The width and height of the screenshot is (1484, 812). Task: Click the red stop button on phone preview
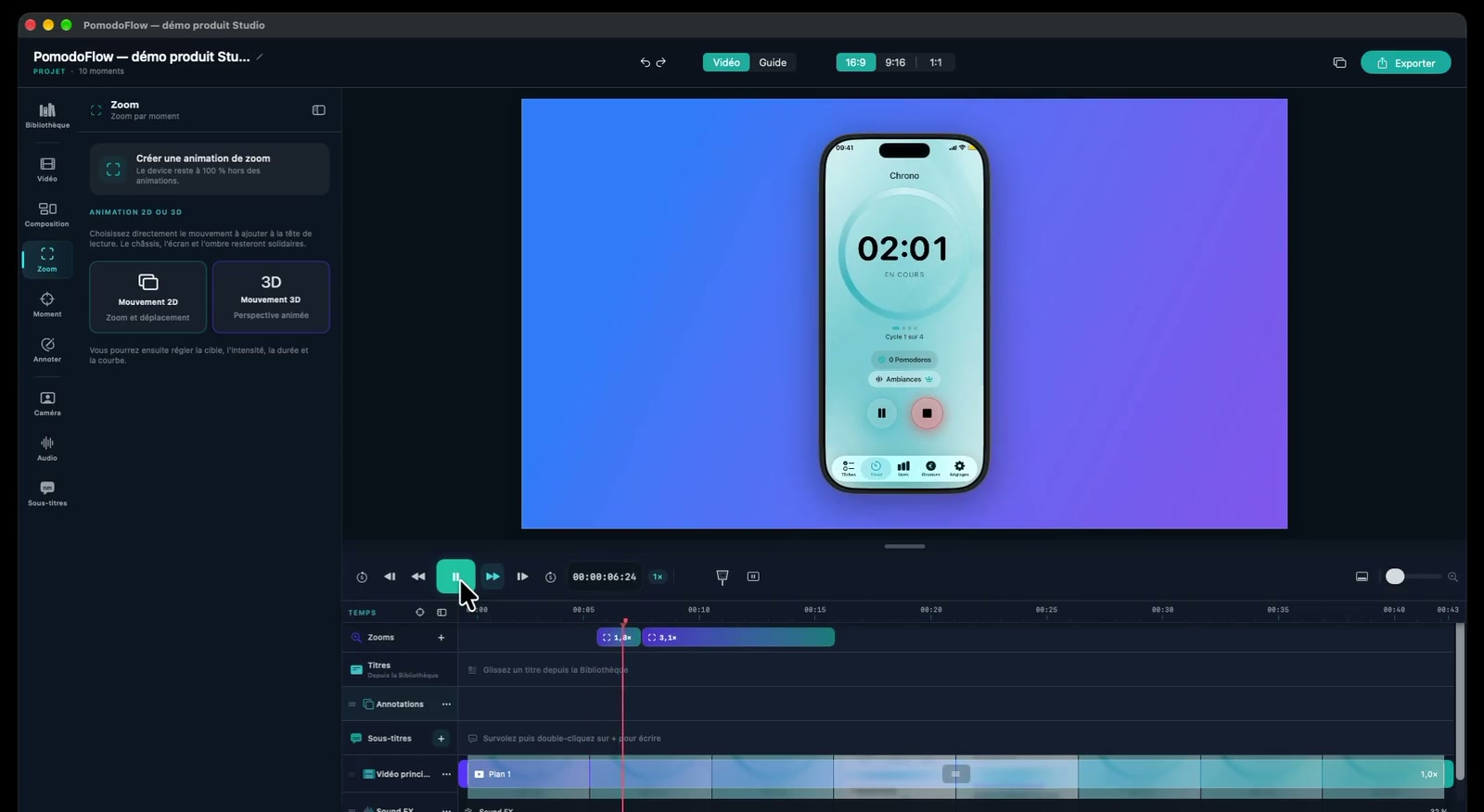point(927,413)
